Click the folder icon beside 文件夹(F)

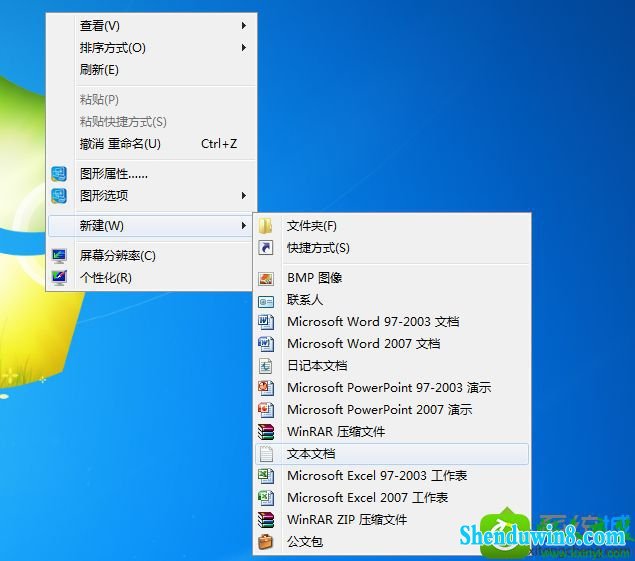266,226
